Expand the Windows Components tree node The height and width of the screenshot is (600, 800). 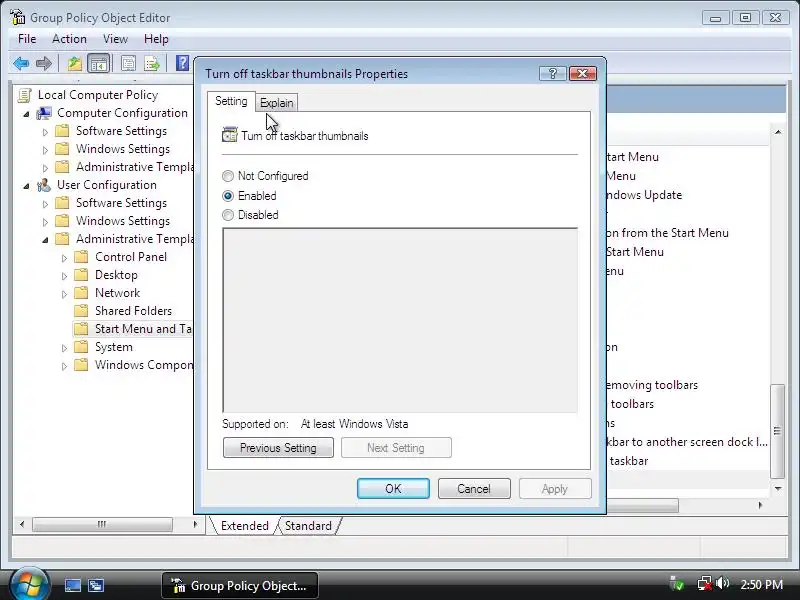click(64, 366)
